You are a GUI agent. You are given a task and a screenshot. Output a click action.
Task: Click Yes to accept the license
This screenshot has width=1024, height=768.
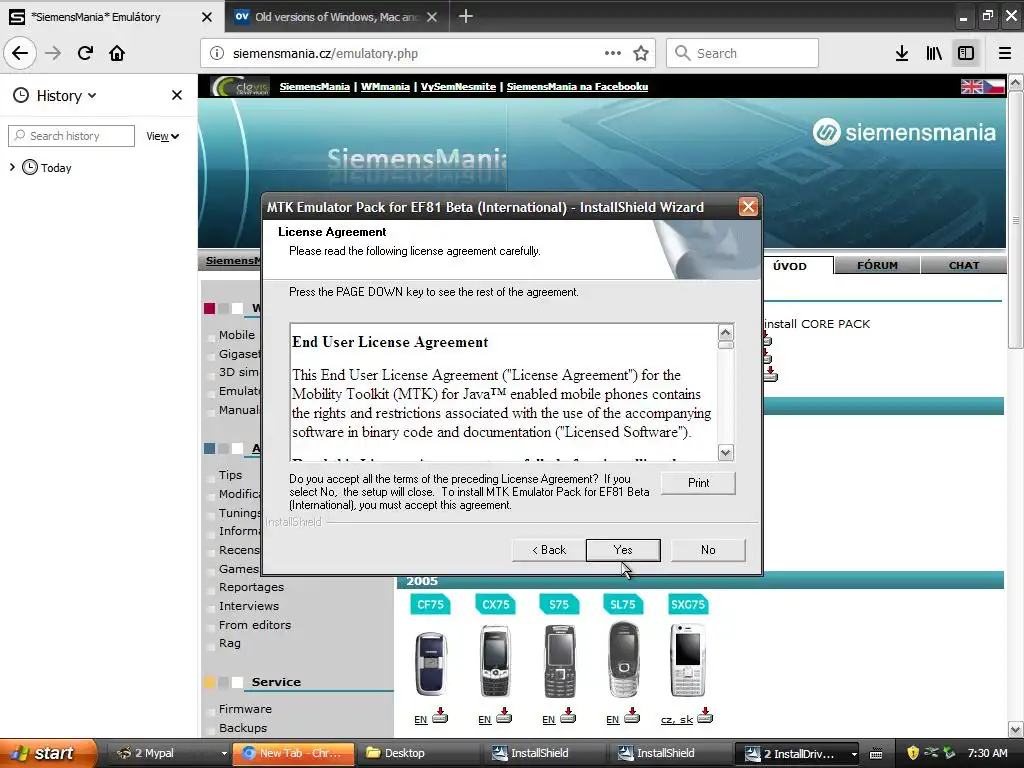(623, 550)
